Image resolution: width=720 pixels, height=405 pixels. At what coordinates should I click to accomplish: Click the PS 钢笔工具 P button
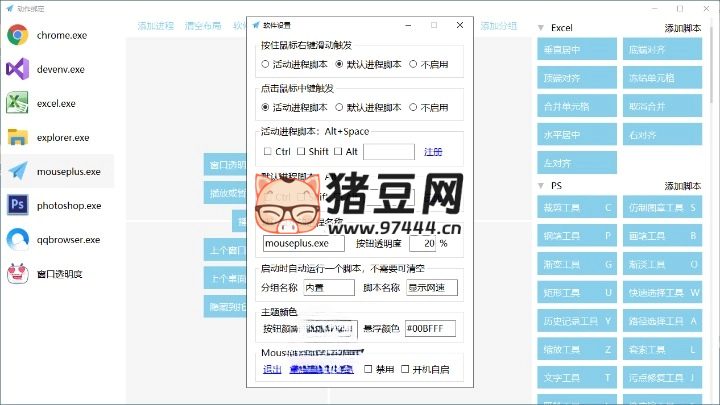coord(577,236)
